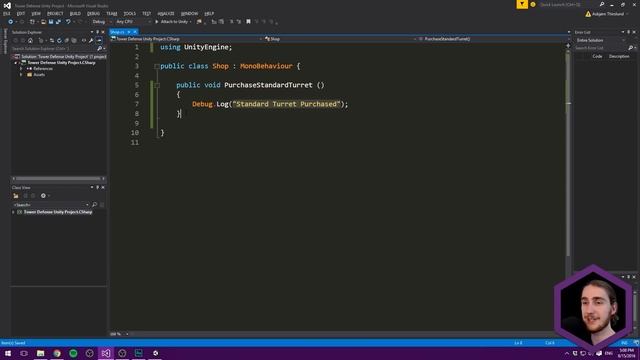This screenshot has width=640, height=360.
Task: Click the feedback smiley icon
Action: [x=533, y=4]
